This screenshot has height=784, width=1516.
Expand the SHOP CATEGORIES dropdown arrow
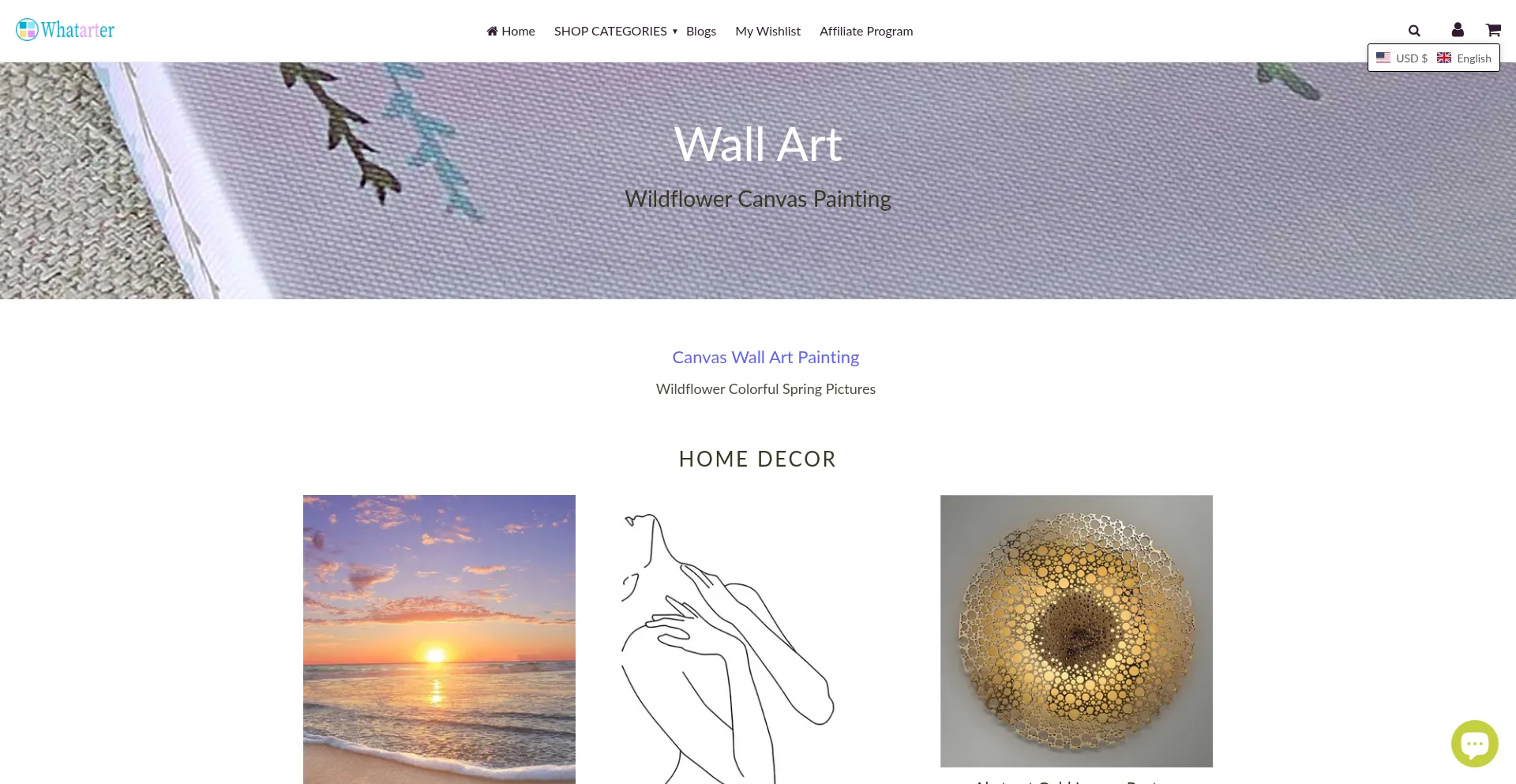click(x=675, y=32)
